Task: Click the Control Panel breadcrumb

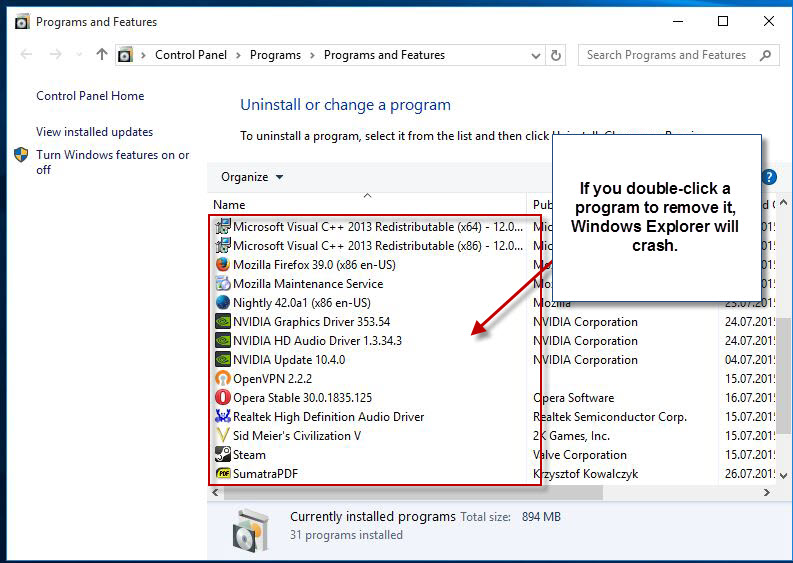Action: tap(191, 55)
